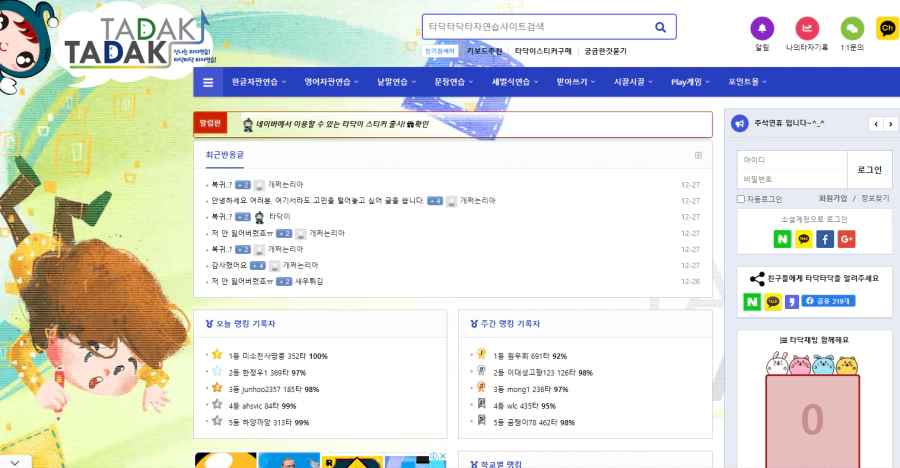Log in with Facebook icon

click(825, 239)
